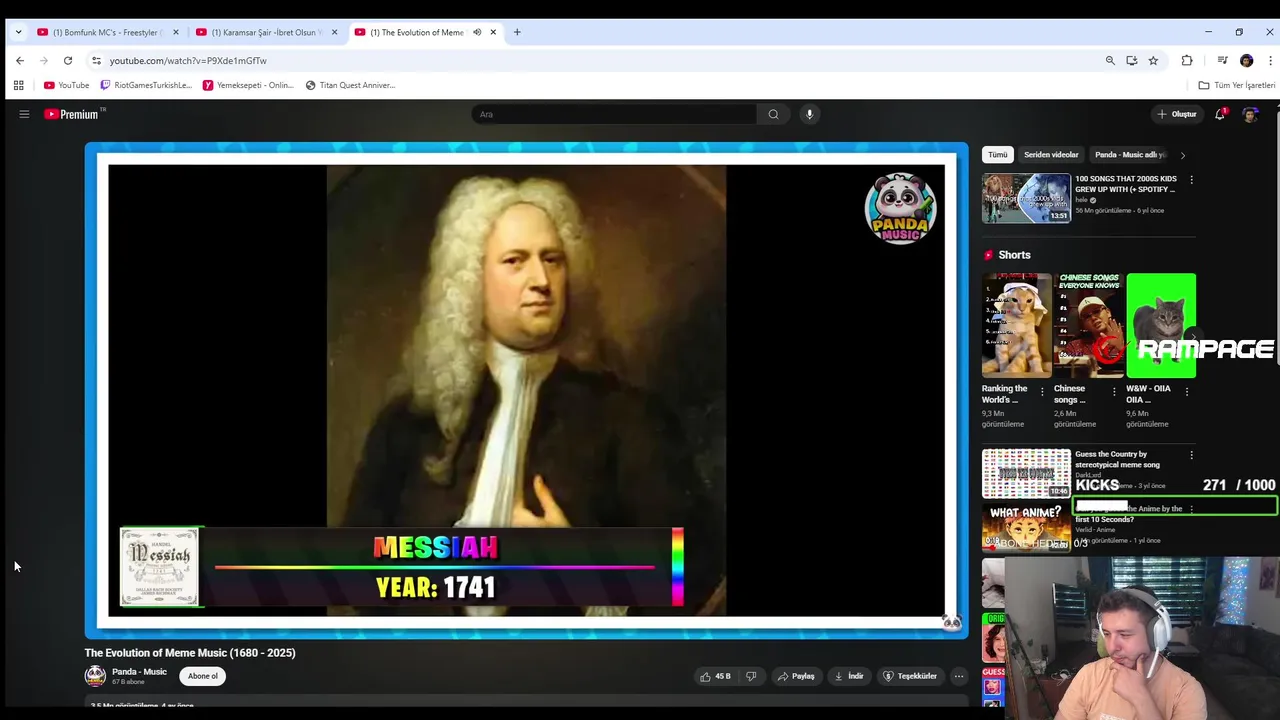
Task: Open the Ranking the World's short
Action: coord(1017,326)
